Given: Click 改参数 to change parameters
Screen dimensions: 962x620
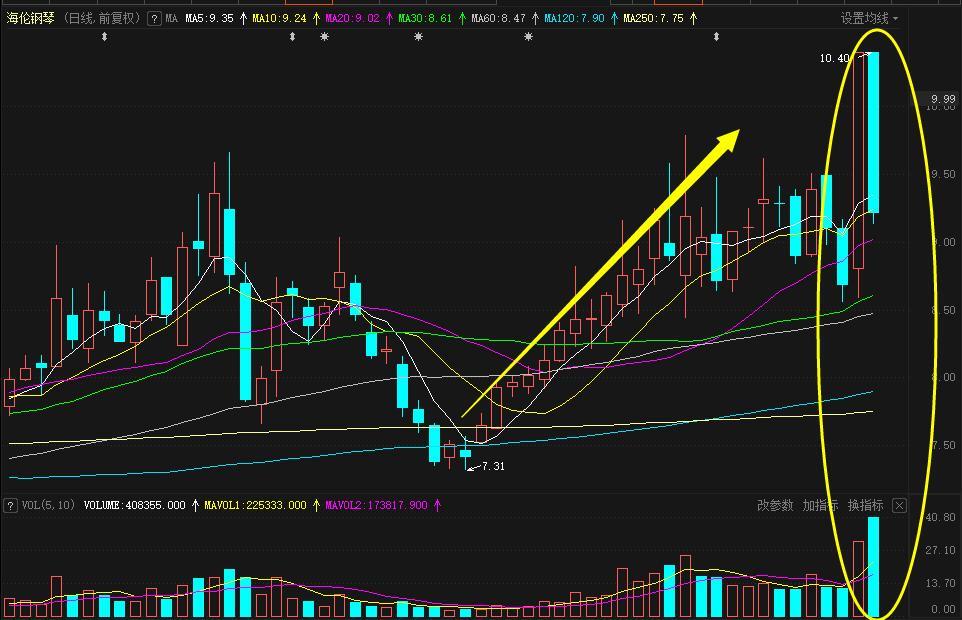Looking at the screenshot, I should click(775, 505).
